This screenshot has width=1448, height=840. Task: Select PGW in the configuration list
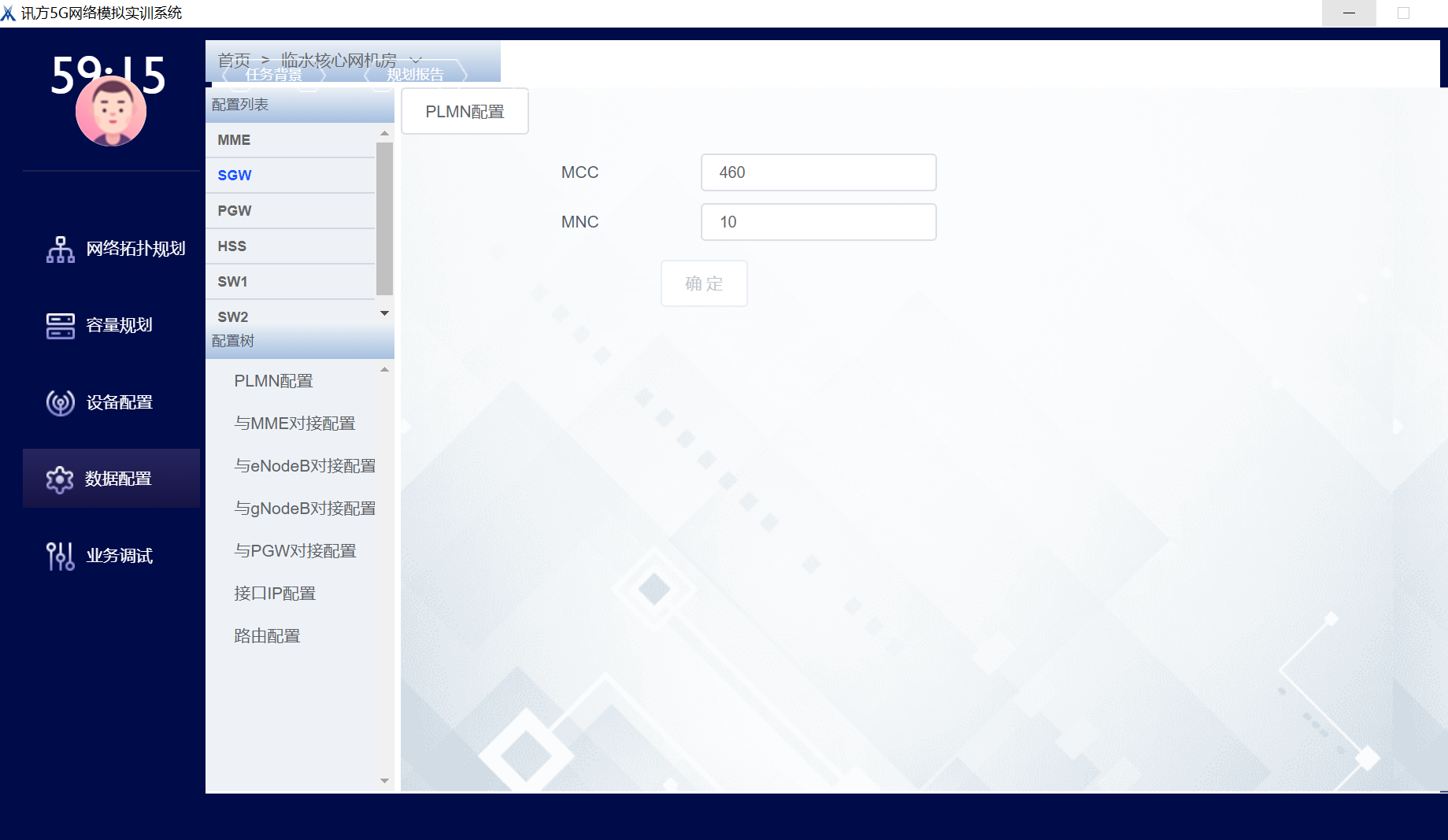click(235, 211)
